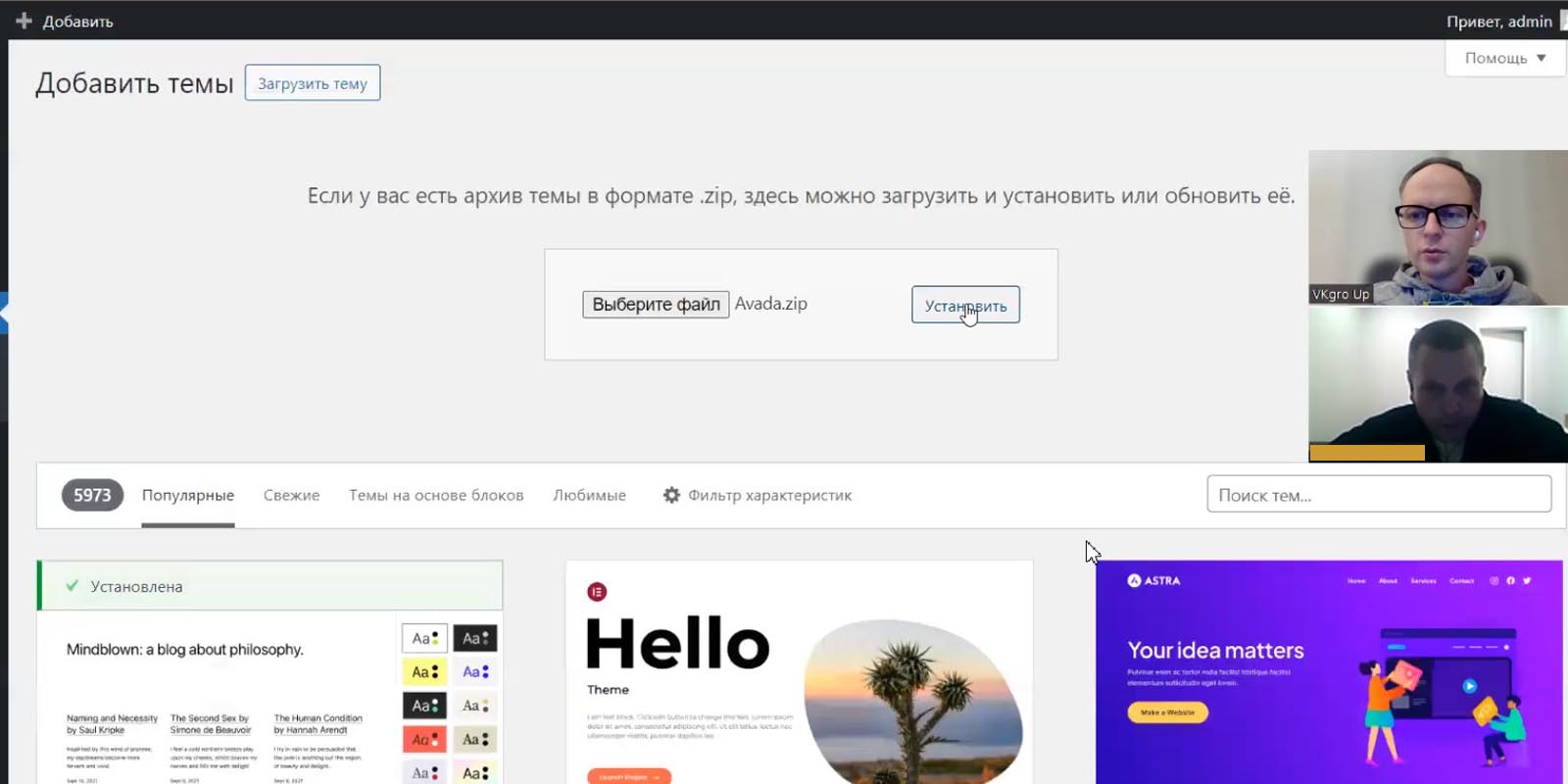Select the red Aa color style swatch
Viewport: 1568px width, 784px height.
pos(424,739)
